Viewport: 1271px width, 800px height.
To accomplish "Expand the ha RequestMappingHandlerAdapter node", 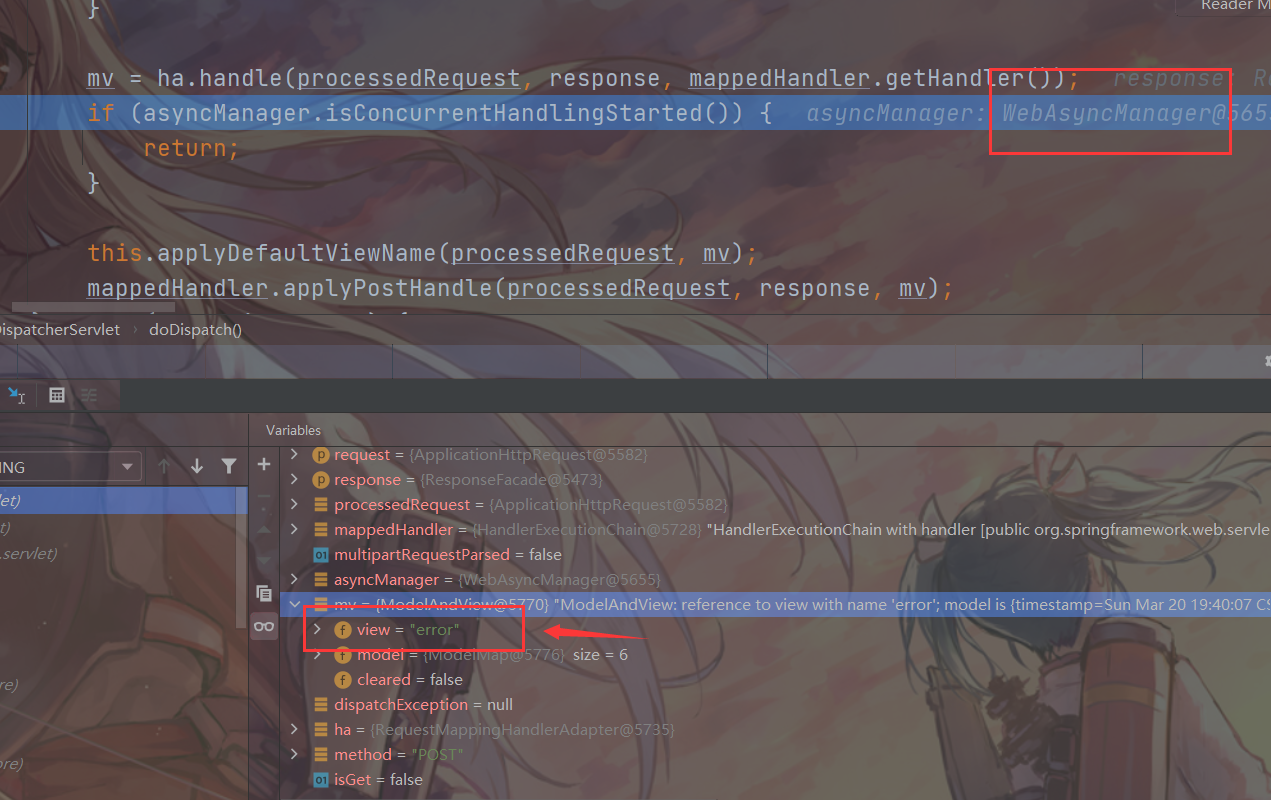I will (x=294, y=730).
